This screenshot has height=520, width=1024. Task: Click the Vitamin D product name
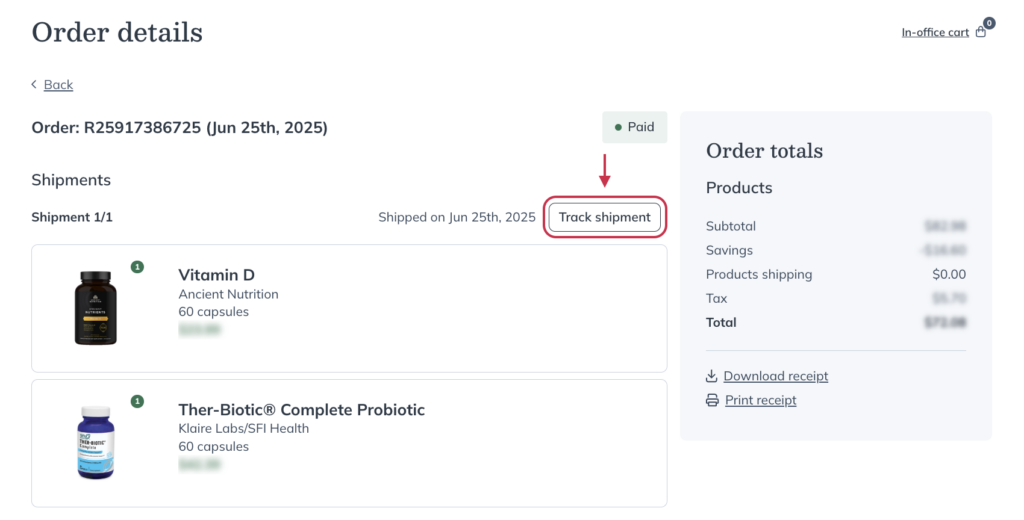(216, 275)
